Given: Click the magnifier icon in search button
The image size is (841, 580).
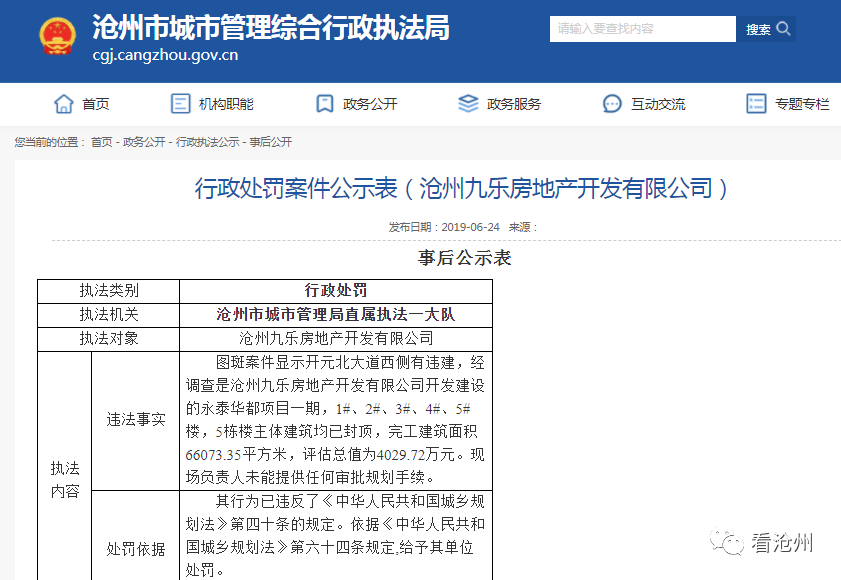Looking at the screenshot, I should click(784, 28).
